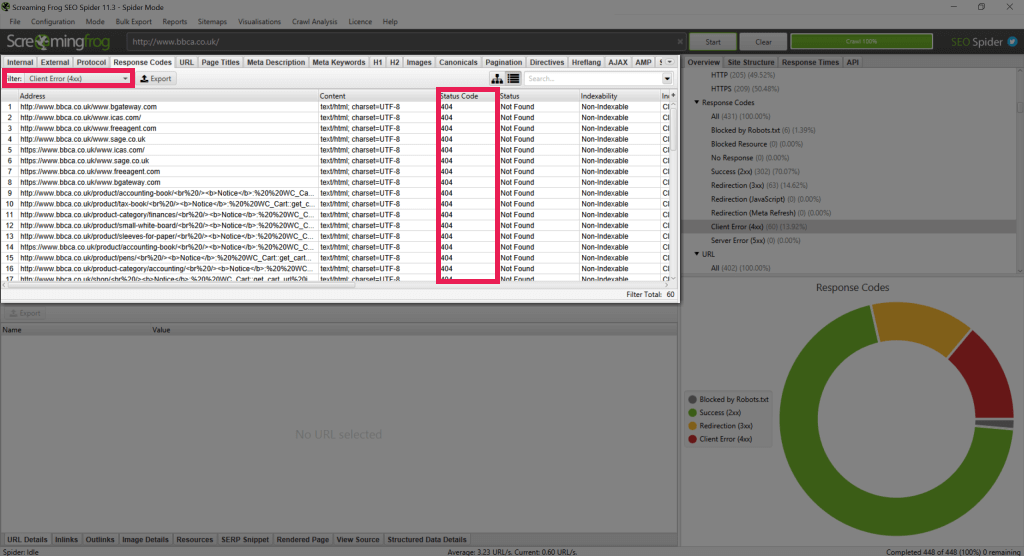This screenshot has width=1024, height=556.
Task: Open the Structured Data Details bottom tab
Action: 426,540
